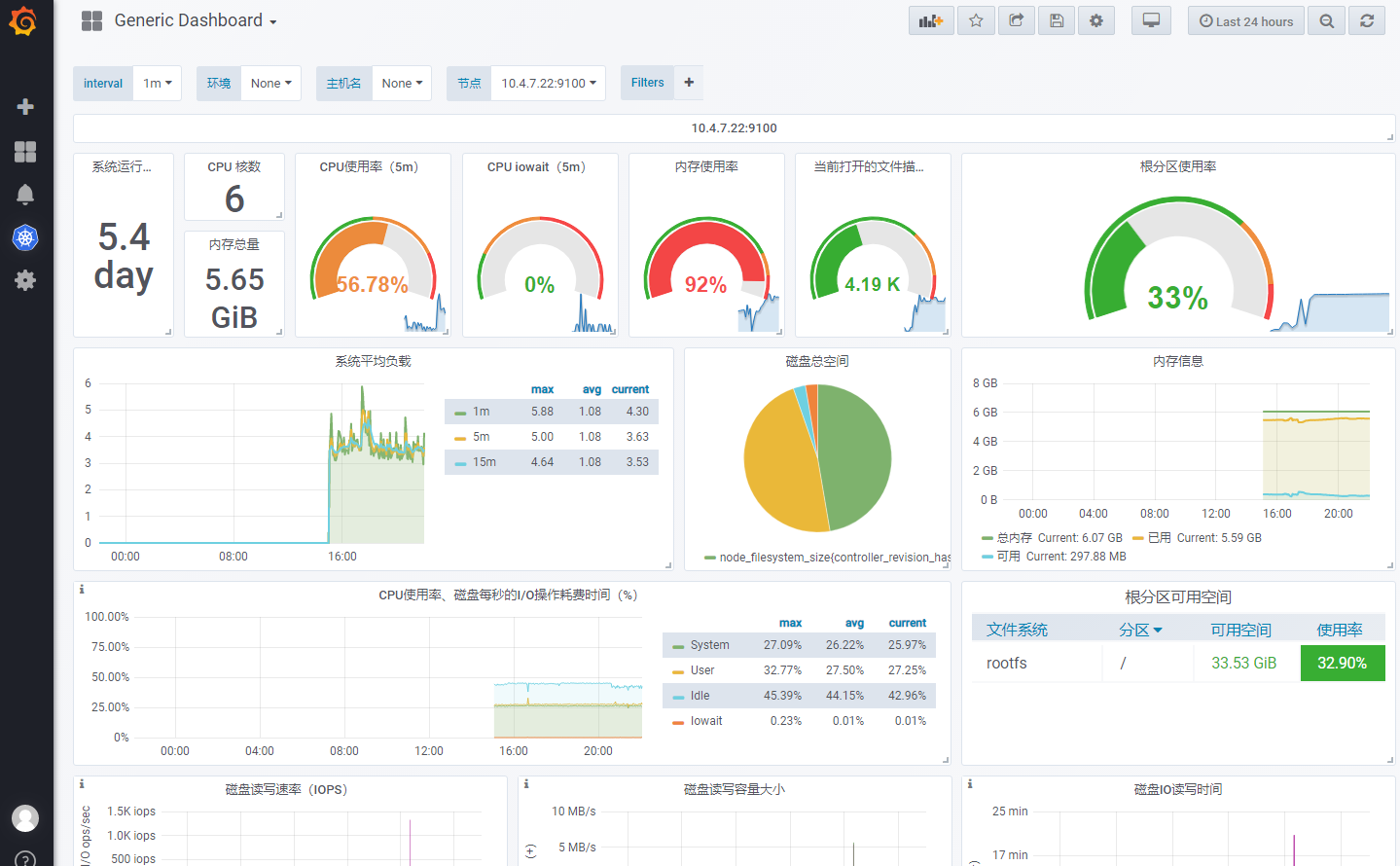Image resolution: width=1400 pixels, height=866 pixels.
Task: Open the 主机名 None dropdown
Action: point(402,83)
